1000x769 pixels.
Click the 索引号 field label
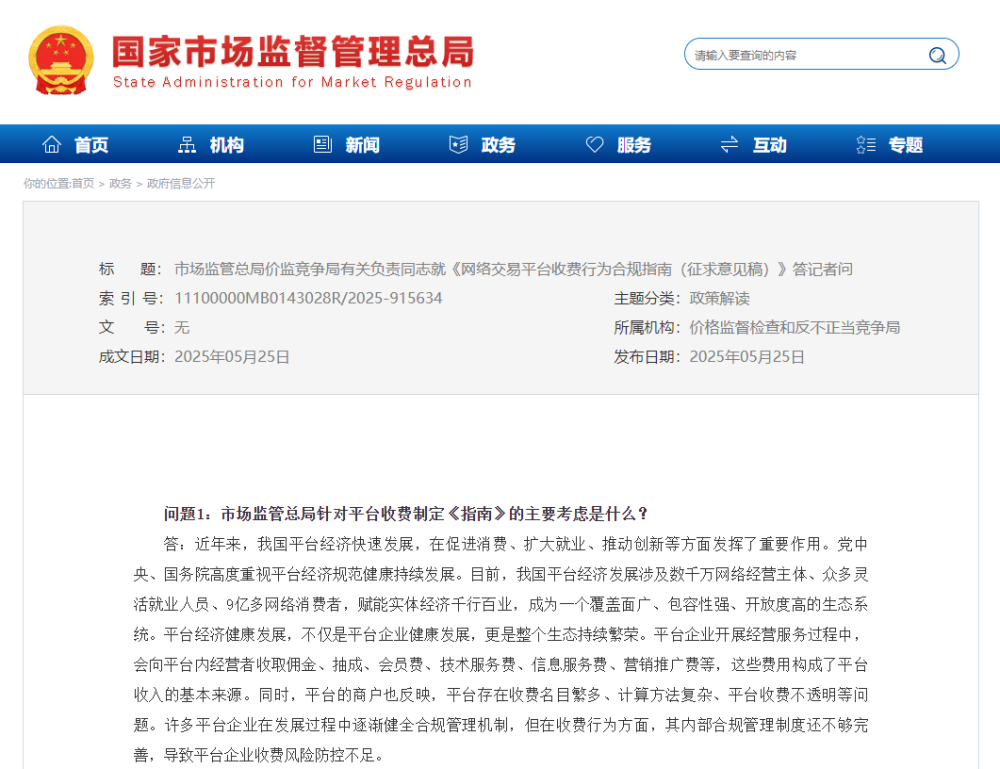131,298
